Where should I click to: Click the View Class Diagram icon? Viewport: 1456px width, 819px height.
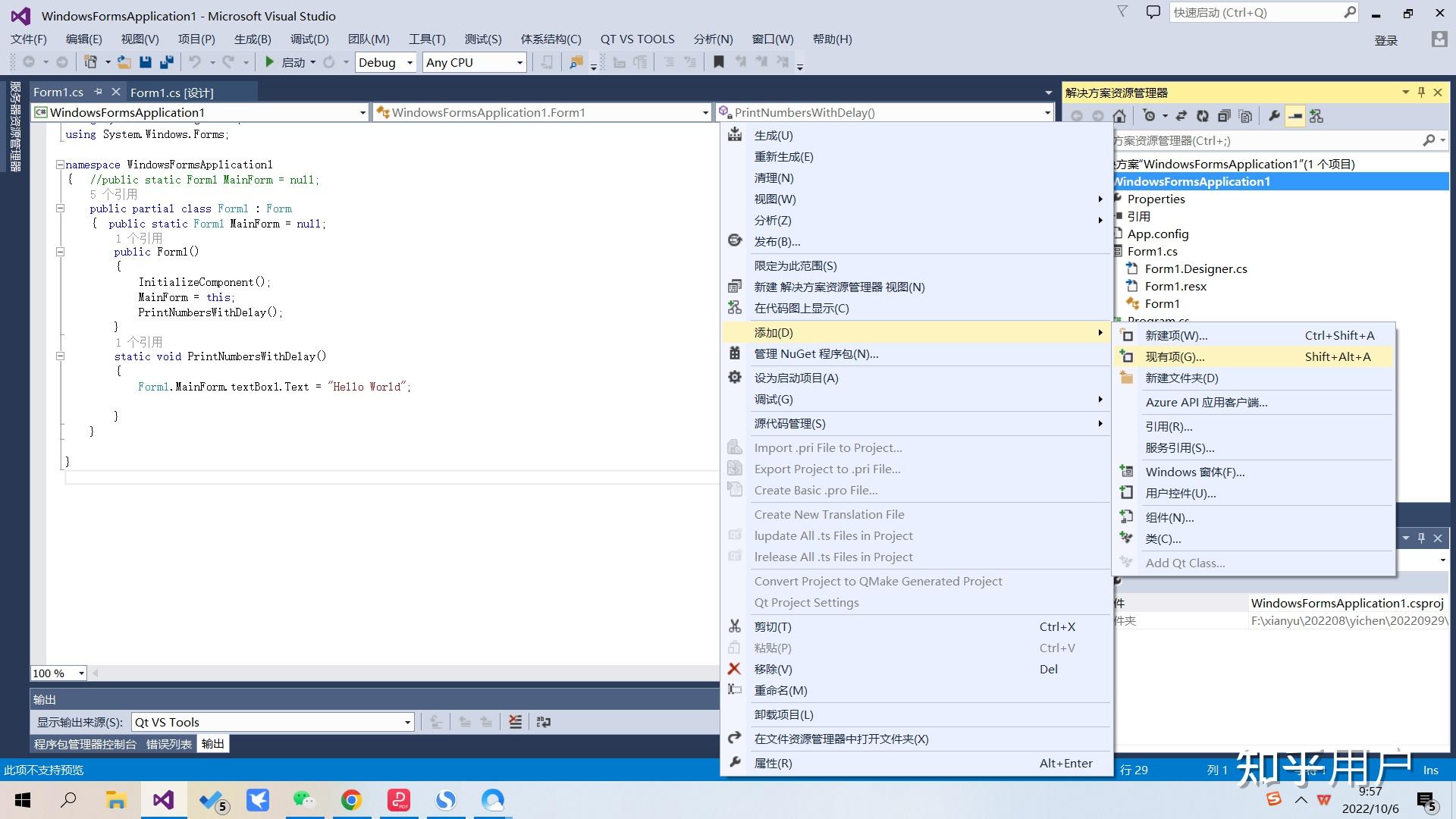click(x=1316, y=116)
